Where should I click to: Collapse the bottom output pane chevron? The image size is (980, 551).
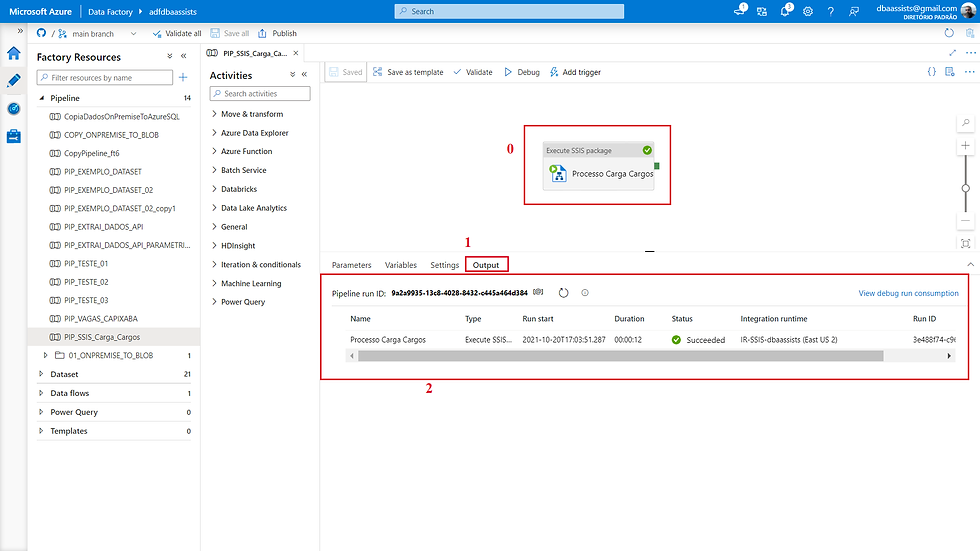click(x=970, y=265)
